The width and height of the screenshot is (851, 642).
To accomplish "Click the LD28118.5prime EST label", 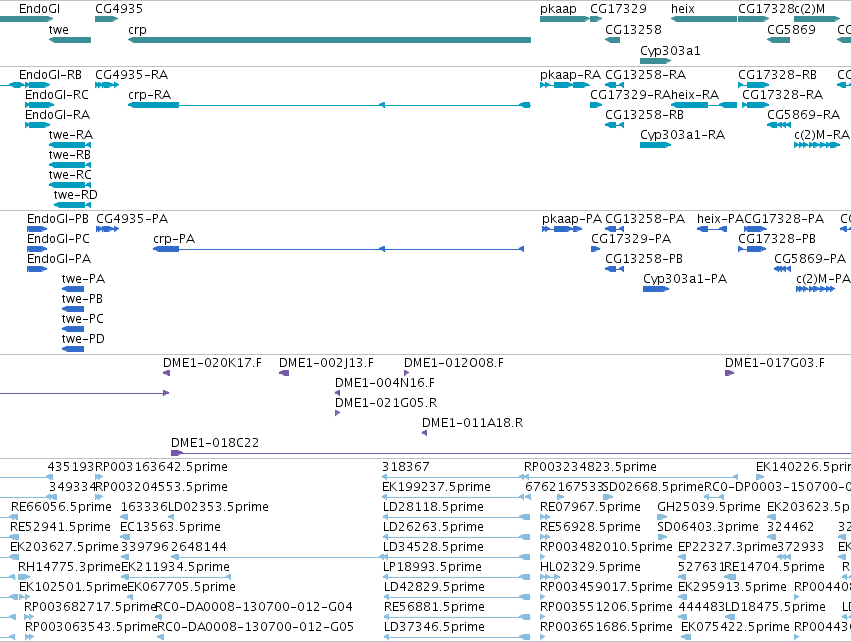I will [x=433, y=507].
